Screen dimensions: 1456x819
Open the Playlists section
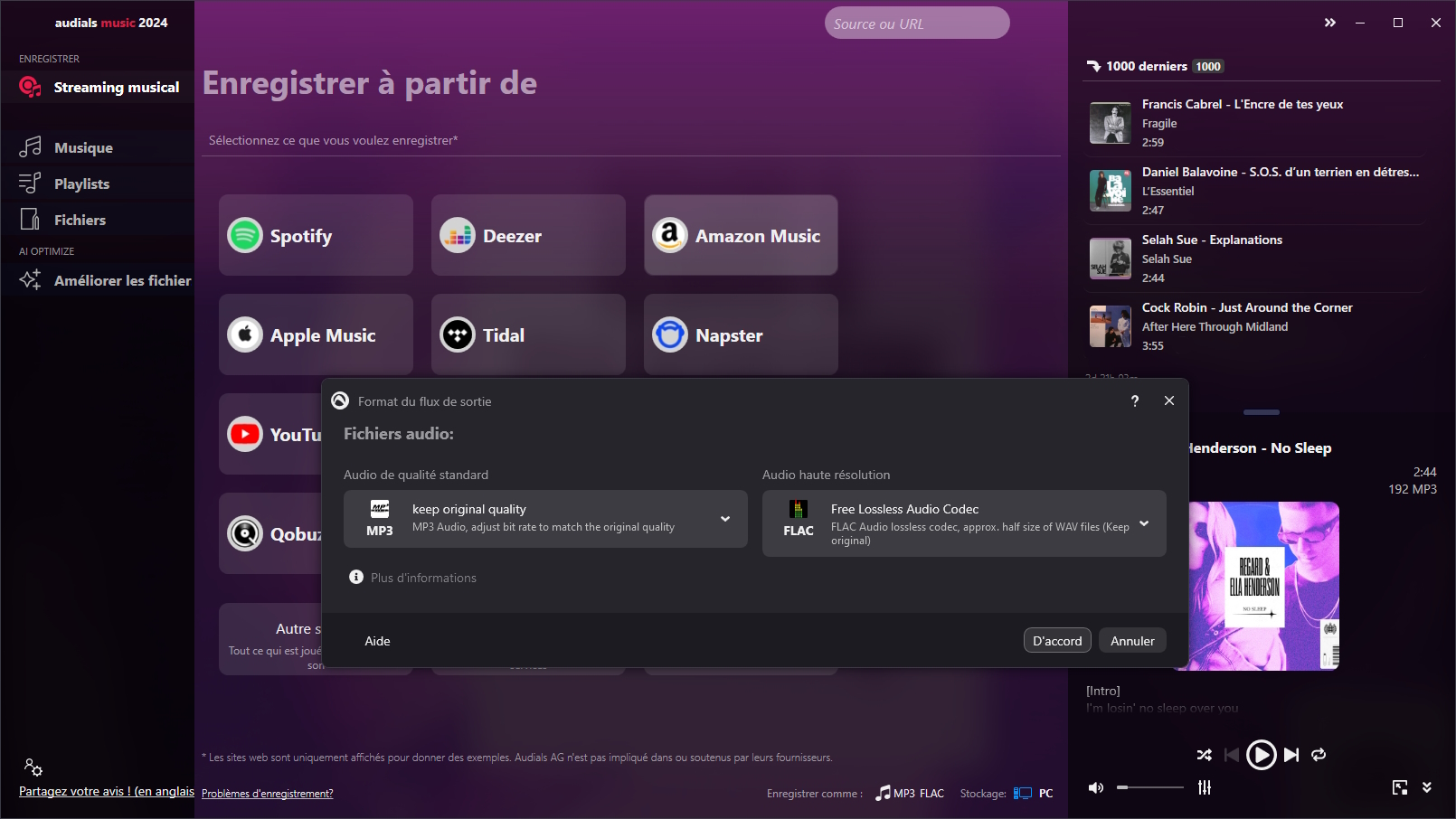tap(81, 184)
